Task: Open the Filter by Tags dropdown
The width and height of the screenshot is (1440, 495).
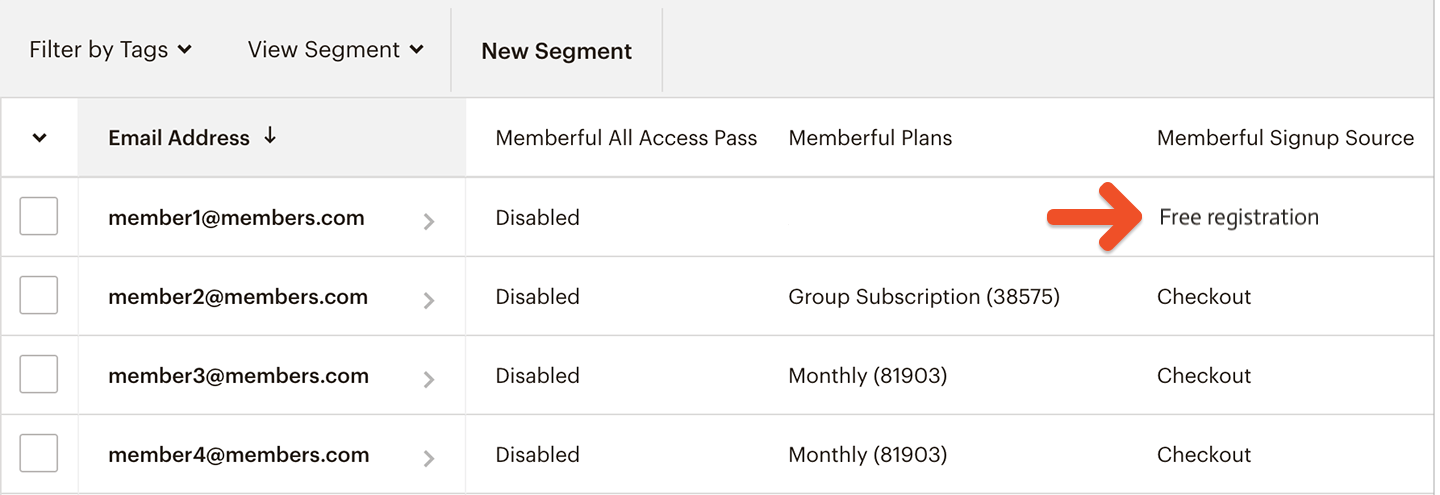Action: pyautogui.click(x=110, y=49)
